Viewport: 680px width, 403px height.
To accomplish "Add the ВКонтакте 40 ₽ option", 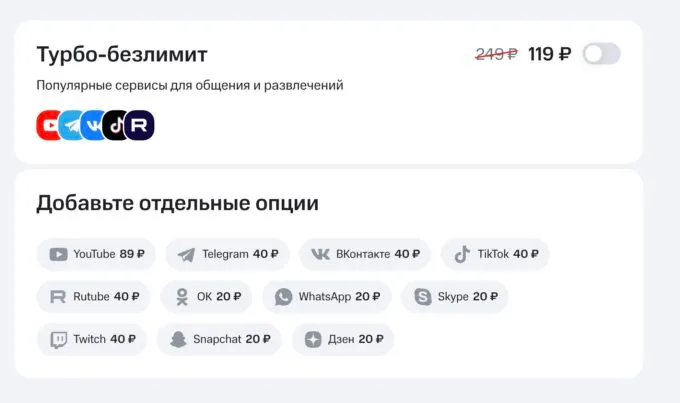I will point(365,254).
